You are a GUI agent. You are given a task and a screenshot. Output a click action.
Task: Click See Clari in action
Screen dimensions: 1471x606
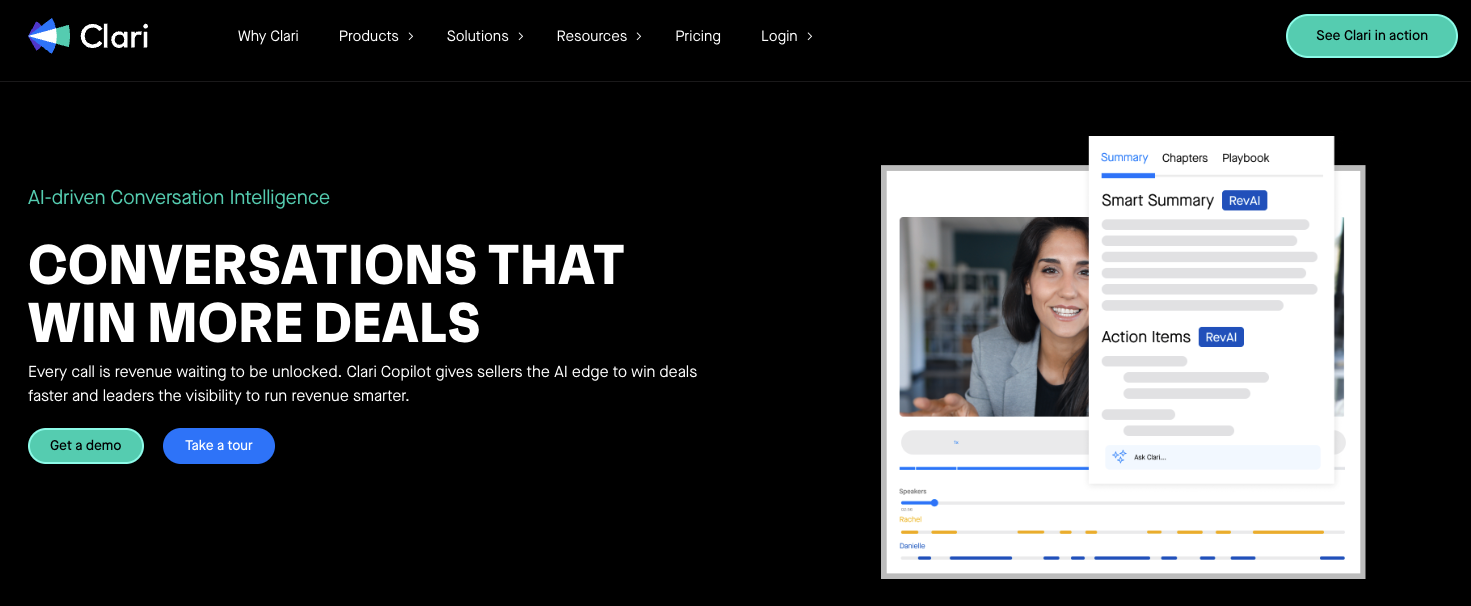(1371, 35)
